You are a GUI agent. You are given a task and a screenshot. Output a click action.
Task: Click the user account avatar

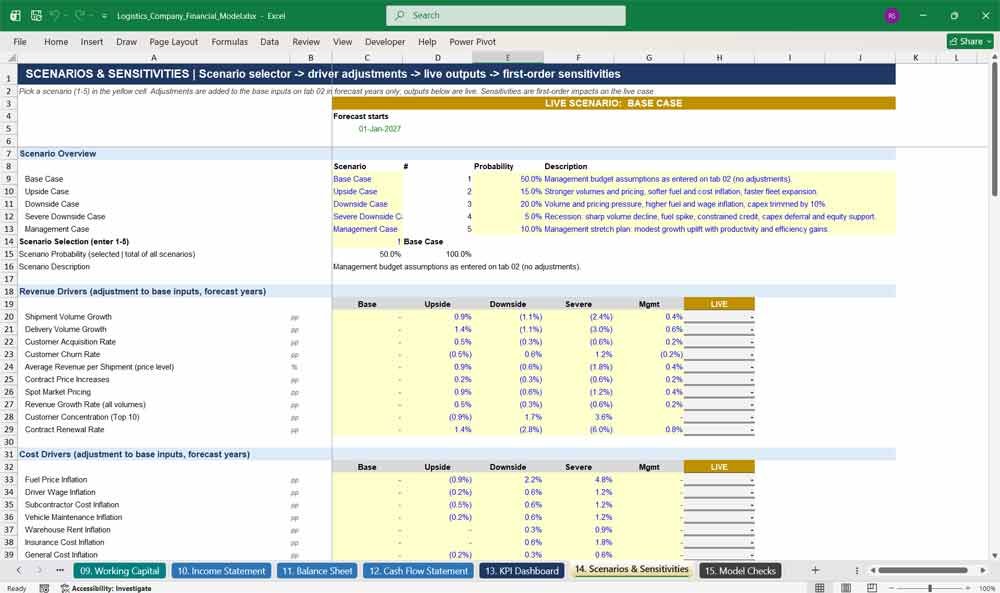pyautogui.click(x=892, y=15)
